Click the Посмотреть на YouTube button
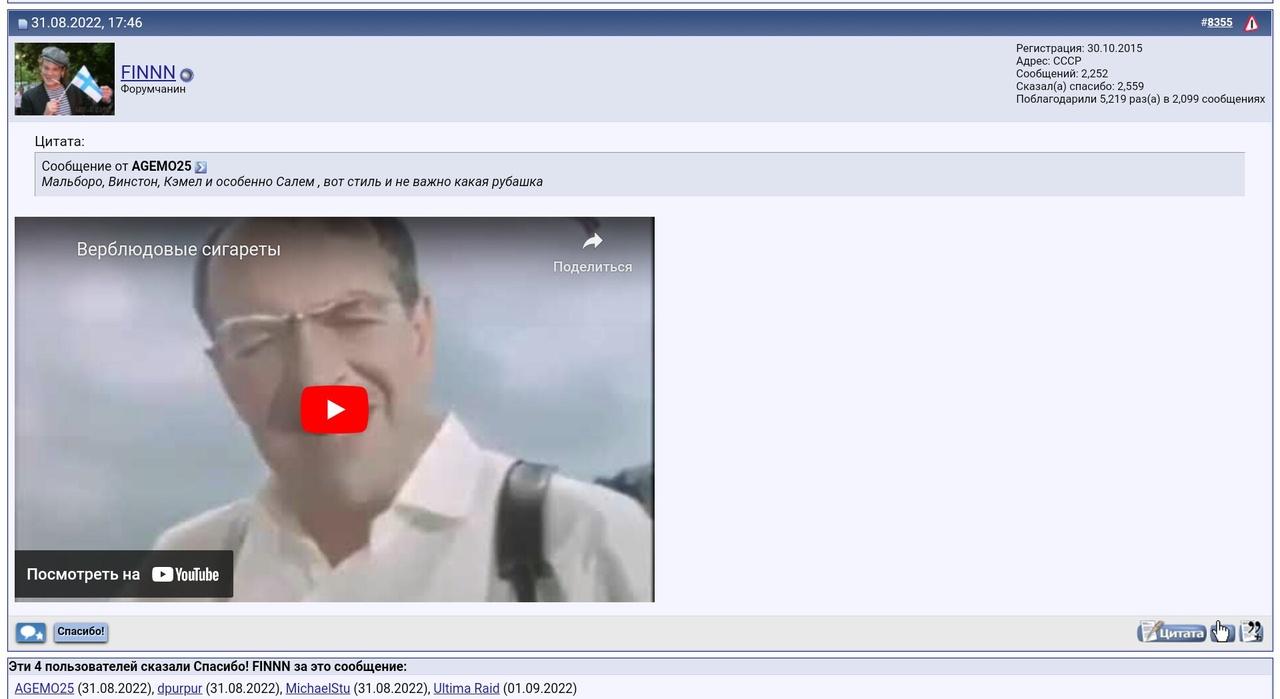This screenshot has height=699, width=1280. click(x=124, y=574)
